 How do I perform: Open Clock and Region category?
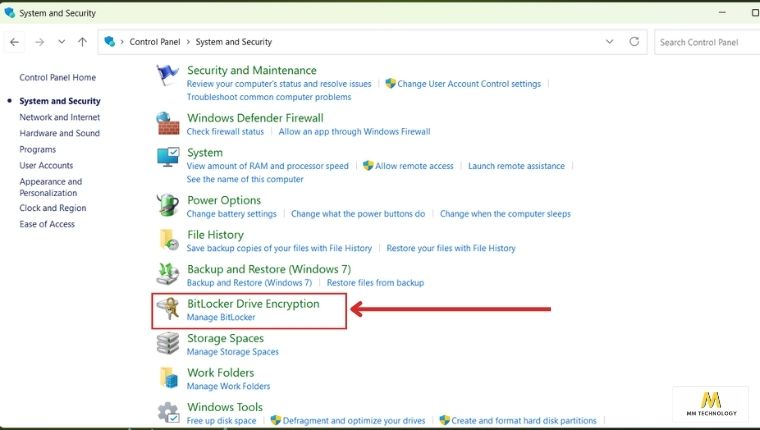click(x=53, y=208)
